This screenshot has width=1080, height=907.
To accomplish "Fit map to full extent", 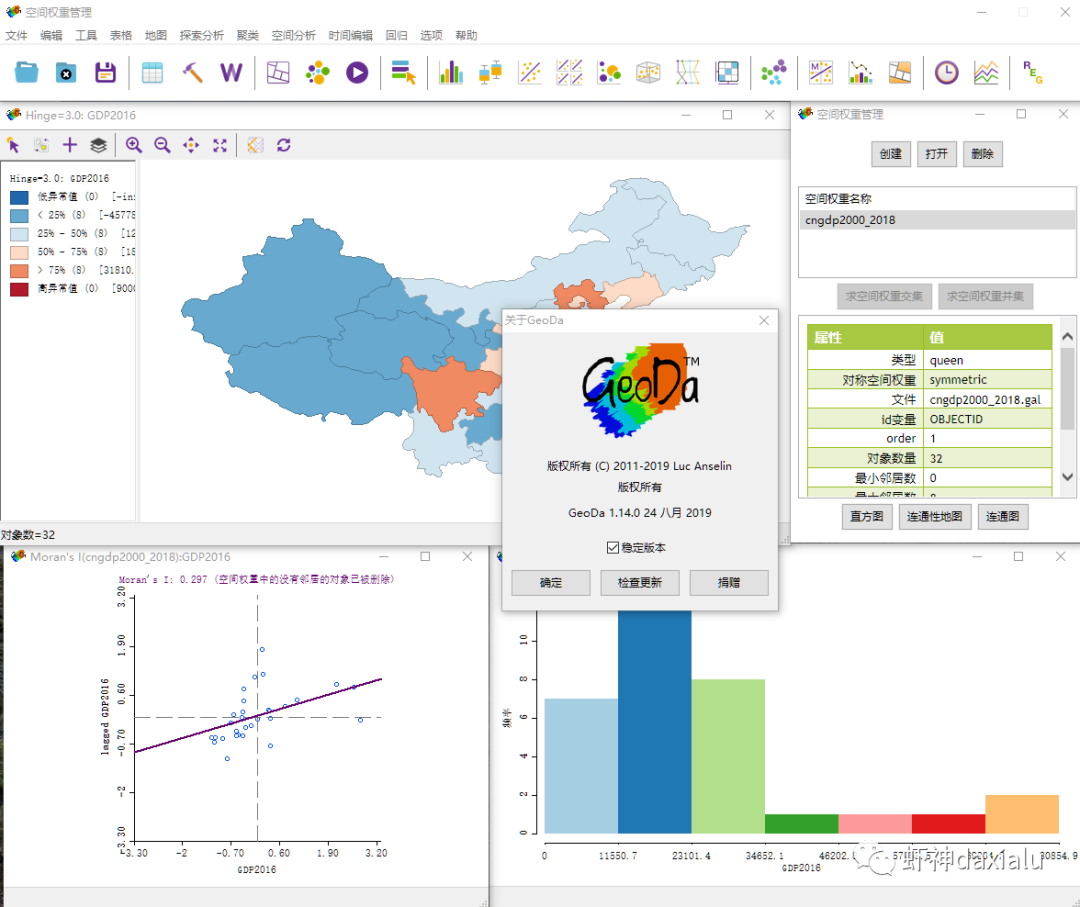I will pyautogui.click(x=220, y=145).
